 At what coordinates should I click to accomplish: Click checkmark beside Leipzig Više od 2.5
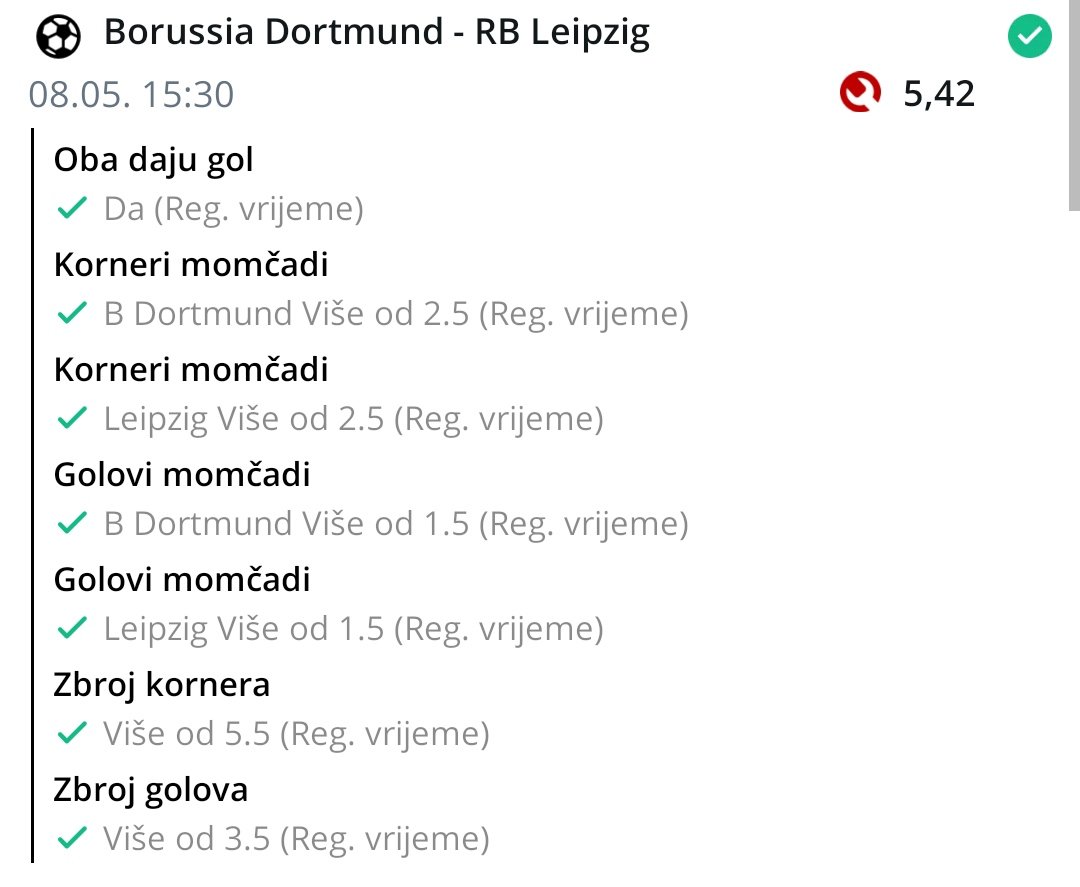[x=71, y=419]
